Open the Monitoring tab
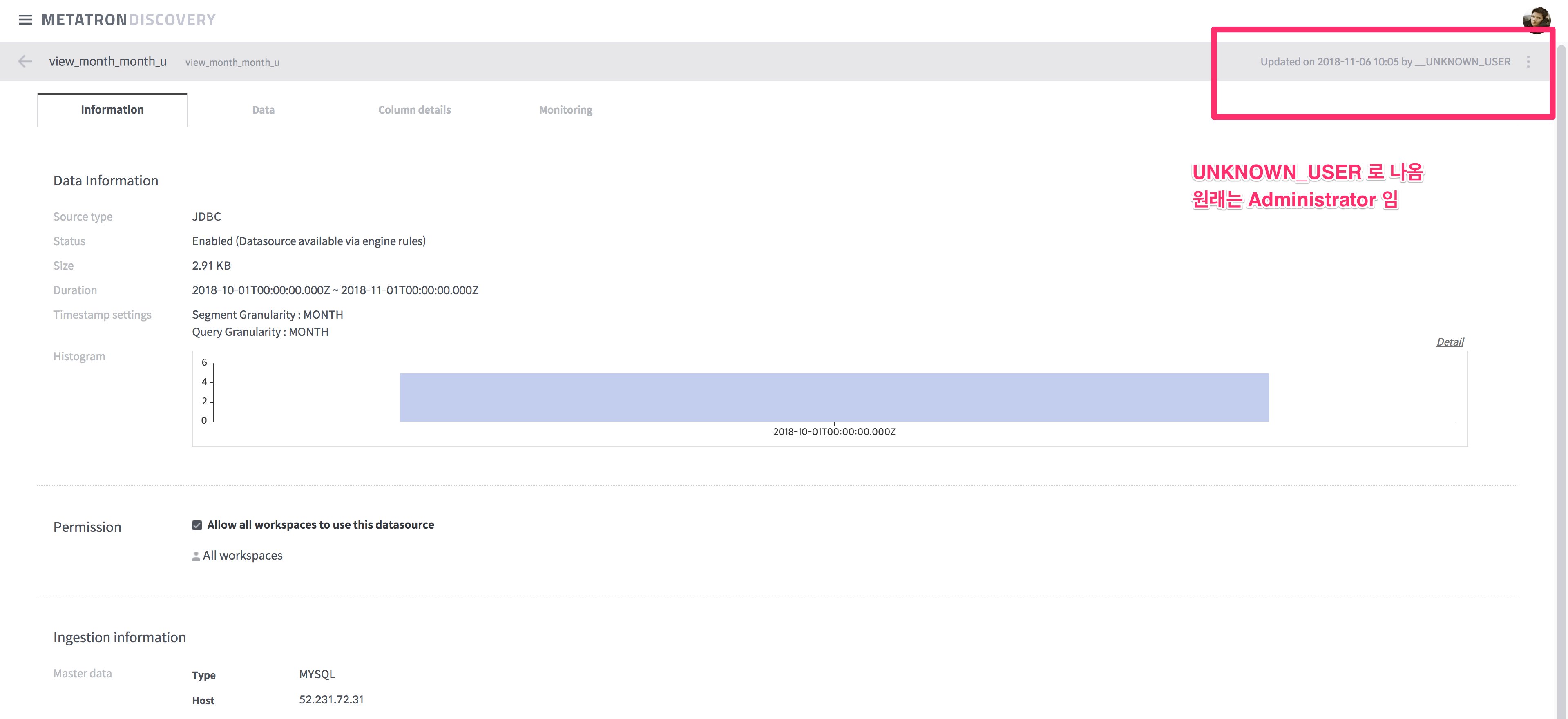Viewport: 1568px width, 719px height. [565, 109]
